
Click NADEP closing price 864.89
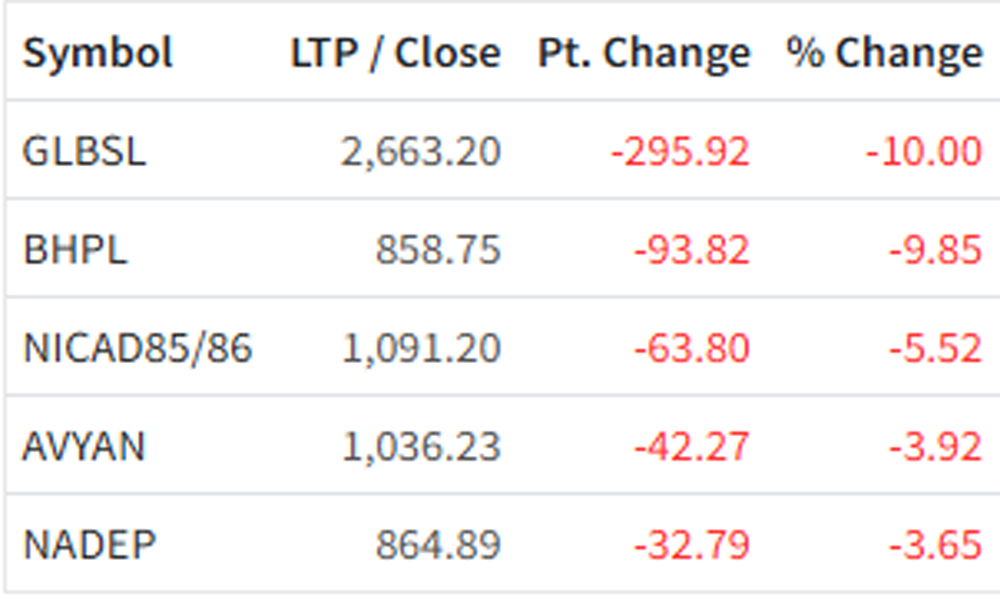tap(438, 544)
